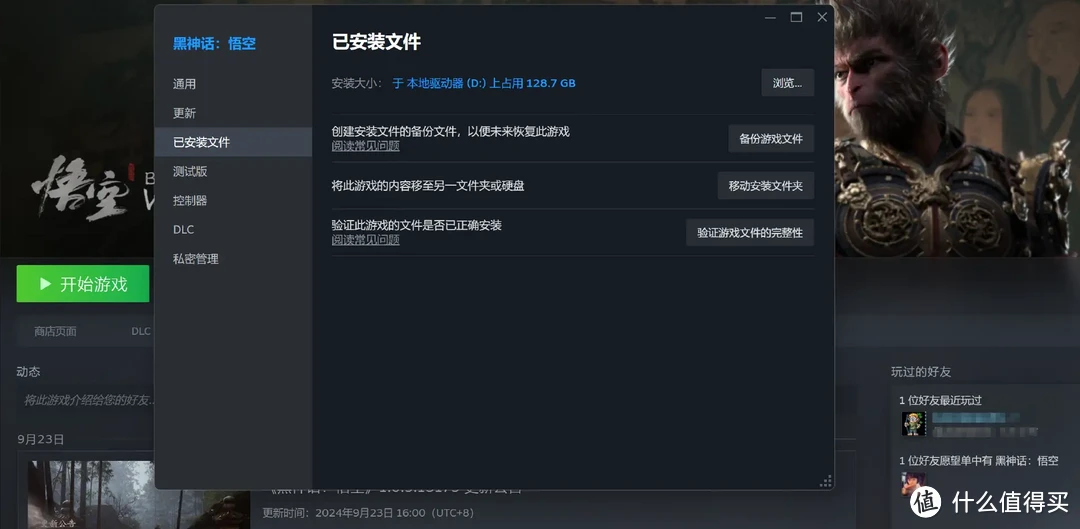Click the 备份游戏文件 button
Image resolution: width=1080 pixels, height=529 pixels.
(x=771, y=138)
